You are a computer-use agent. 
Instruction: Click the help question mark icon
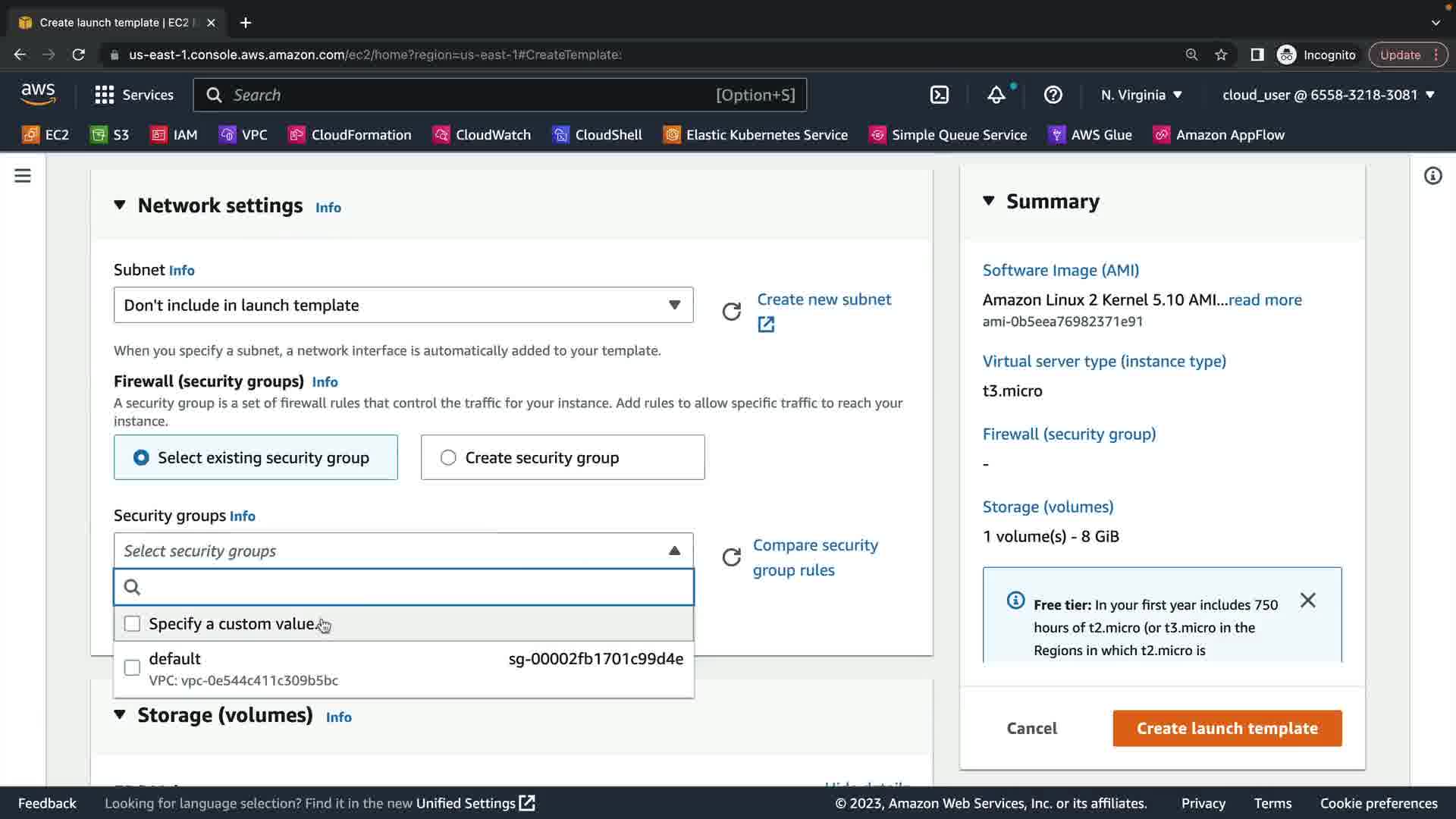1053,95
